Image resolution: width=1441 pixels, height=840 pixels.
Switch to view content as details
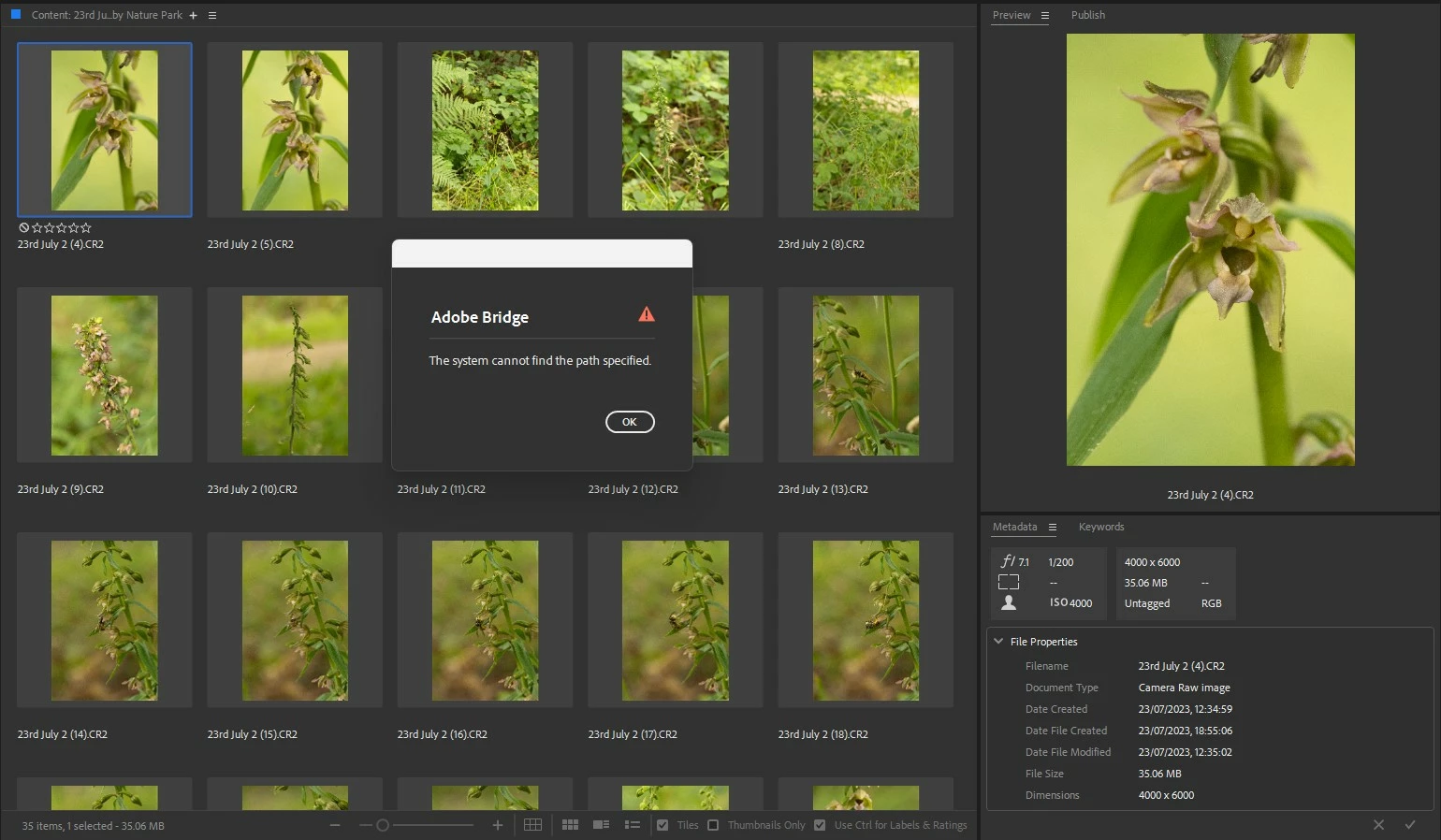pos(602,825)
